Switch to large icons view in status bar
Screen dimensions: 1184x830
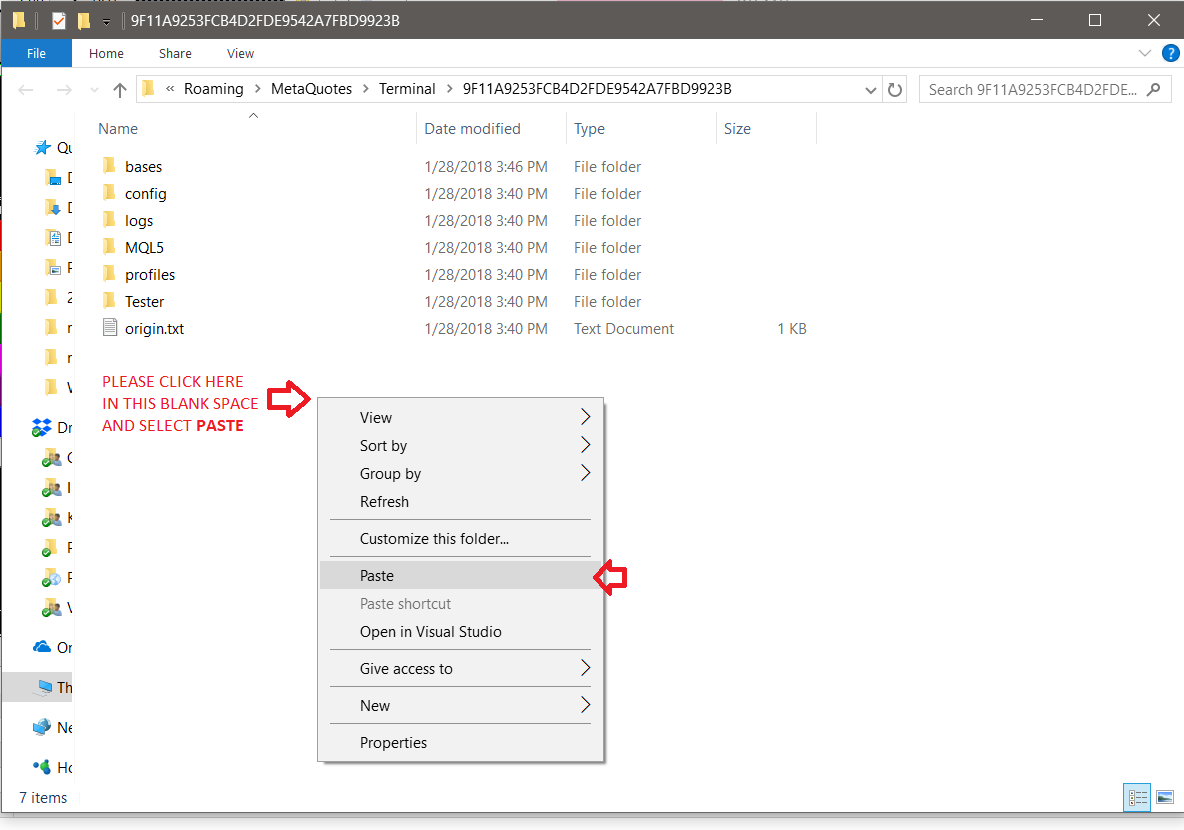pos(1164,797)
